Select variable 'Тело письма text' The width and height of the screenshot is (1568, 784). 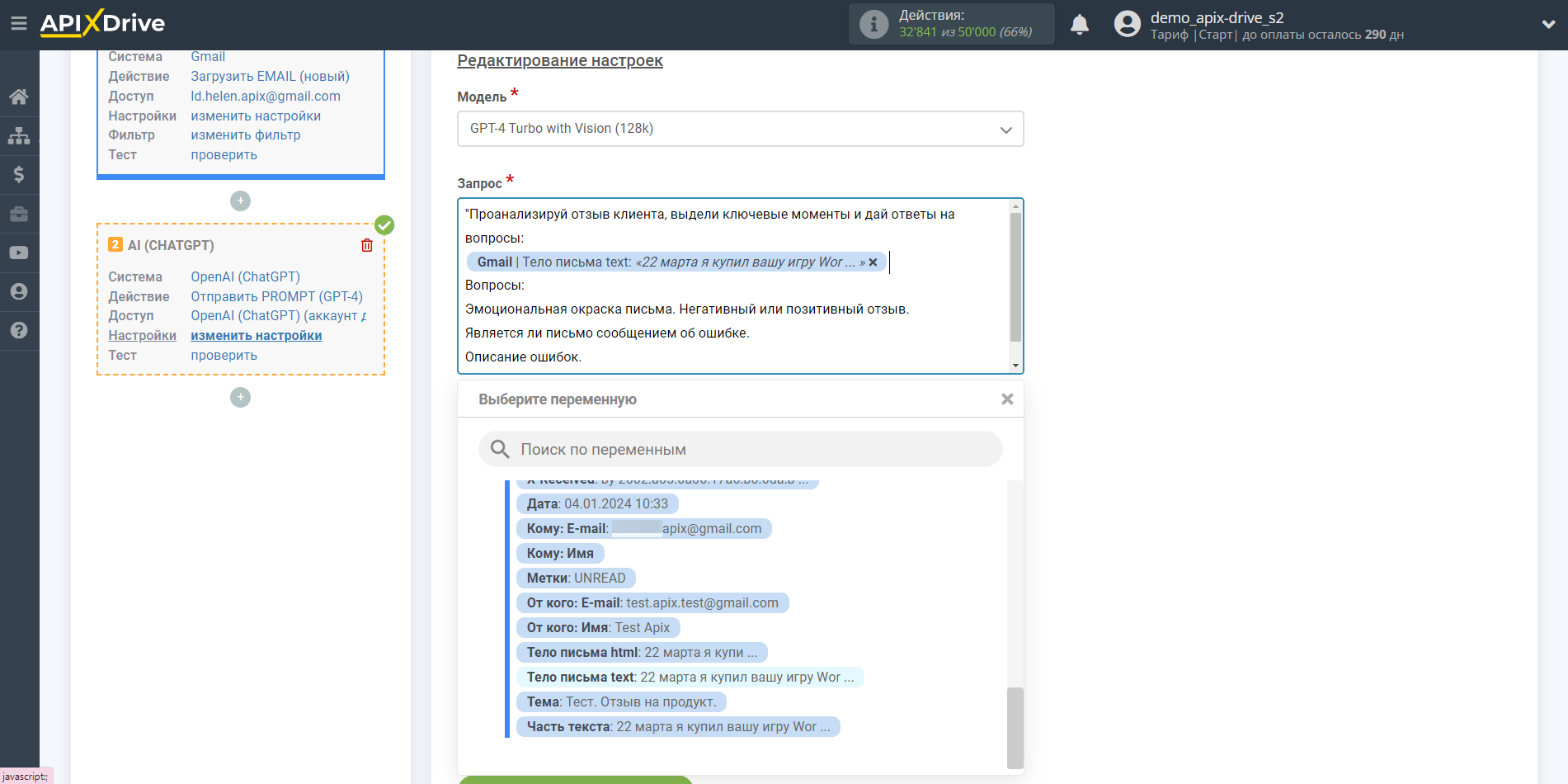(691, 677)
